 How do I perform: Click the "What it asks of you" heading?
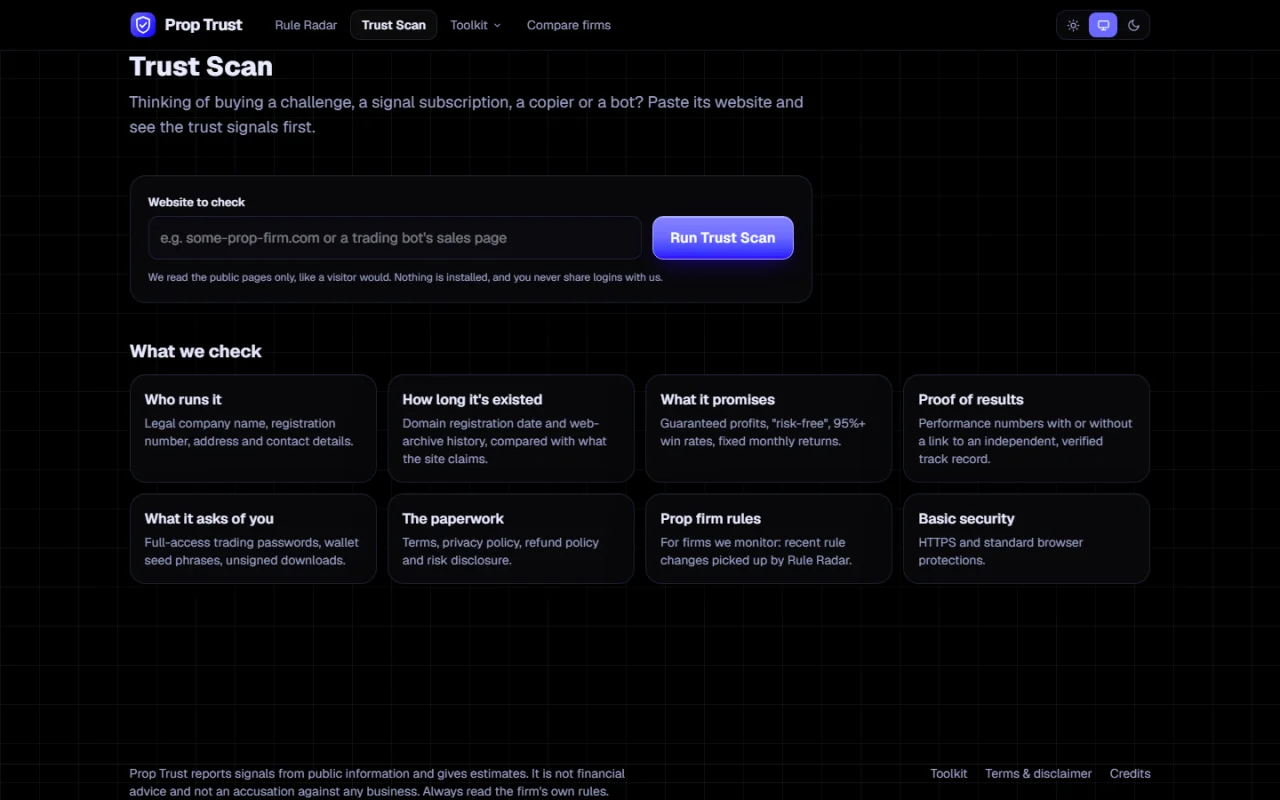click(209, 518)
